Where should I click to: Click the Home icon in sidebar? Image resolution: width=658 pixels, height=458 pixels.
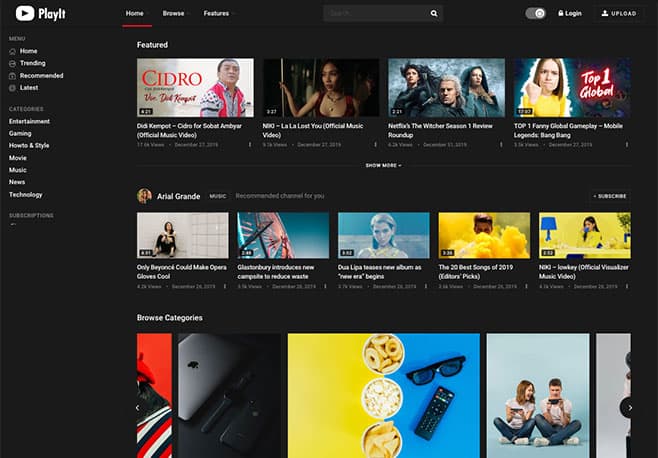(x=13, y=51)
